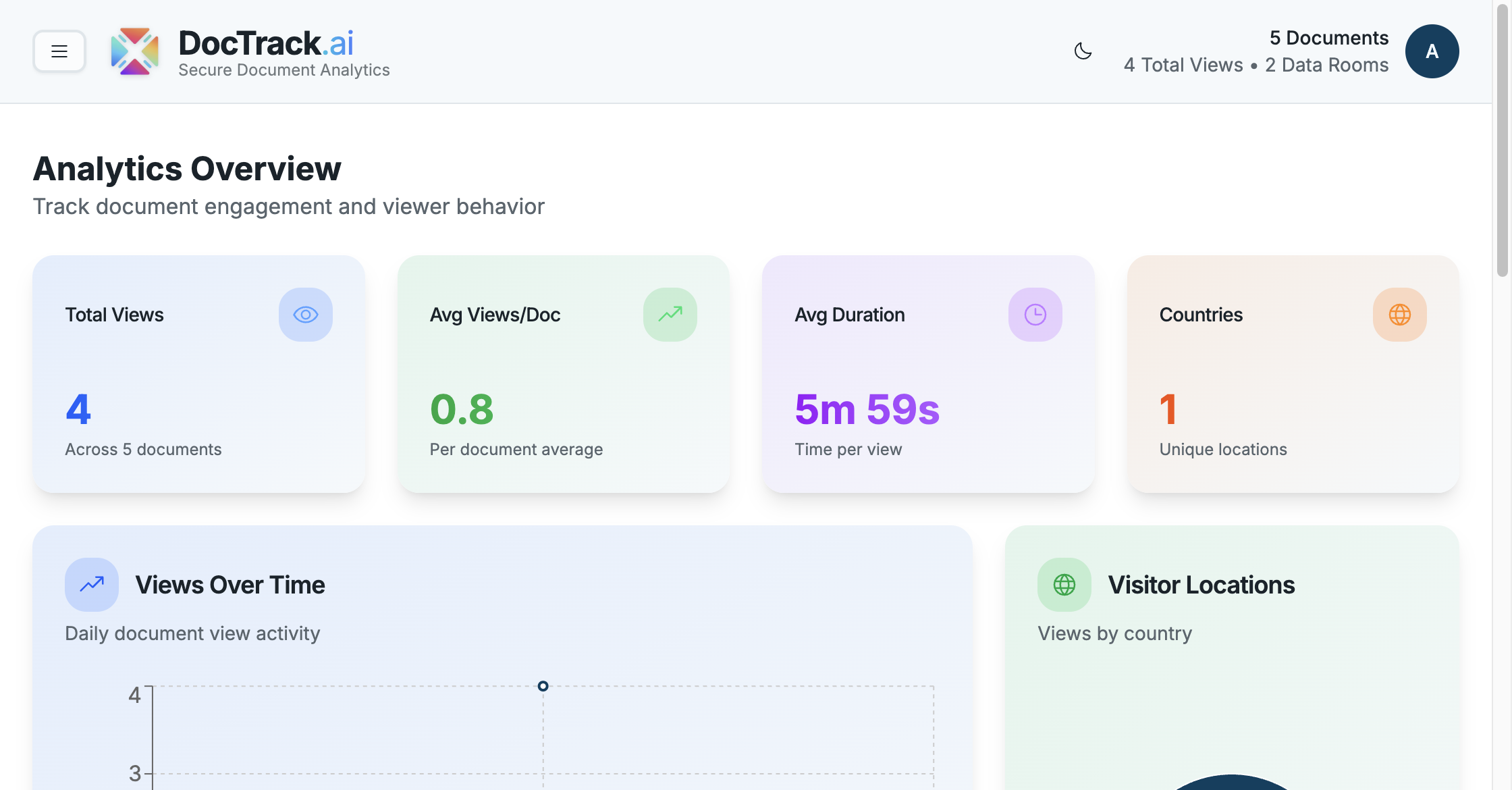Viewport: 1512px width, 790px height.
Task: Click the '5m 59s' duration value
Action: (867, 409)
